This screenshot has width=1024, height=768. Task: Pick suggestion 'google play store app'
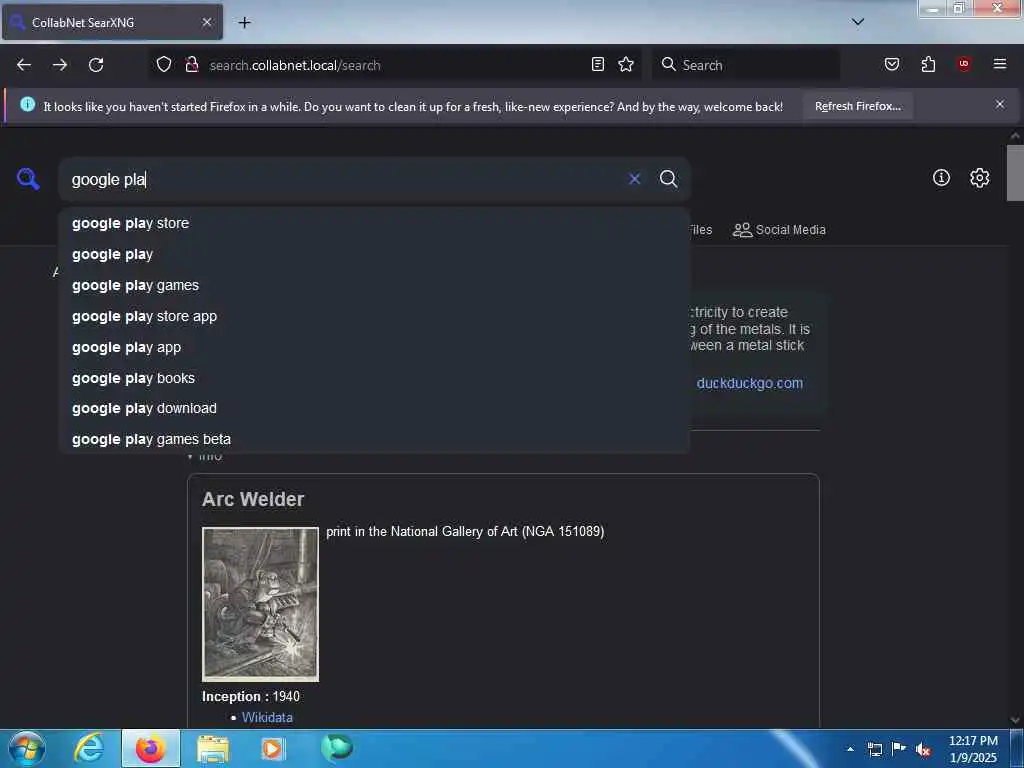click(x=374, y=317)
